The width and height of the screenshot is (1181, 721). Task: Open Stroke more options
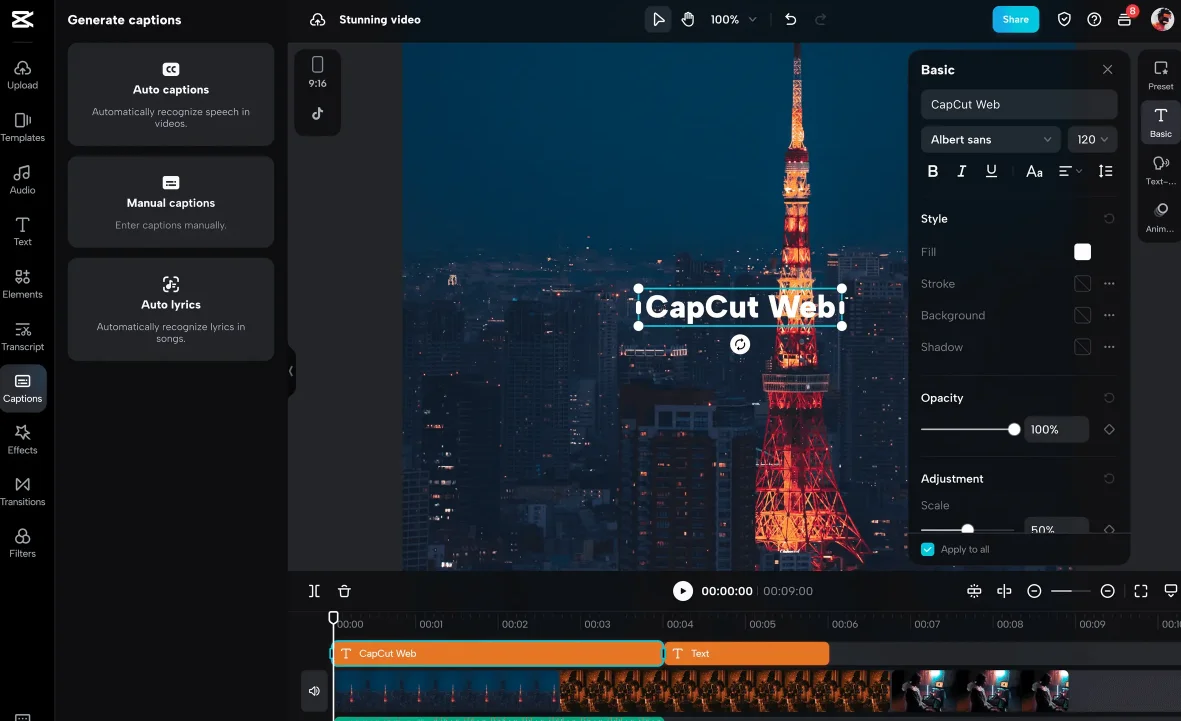coord(1109,283)
